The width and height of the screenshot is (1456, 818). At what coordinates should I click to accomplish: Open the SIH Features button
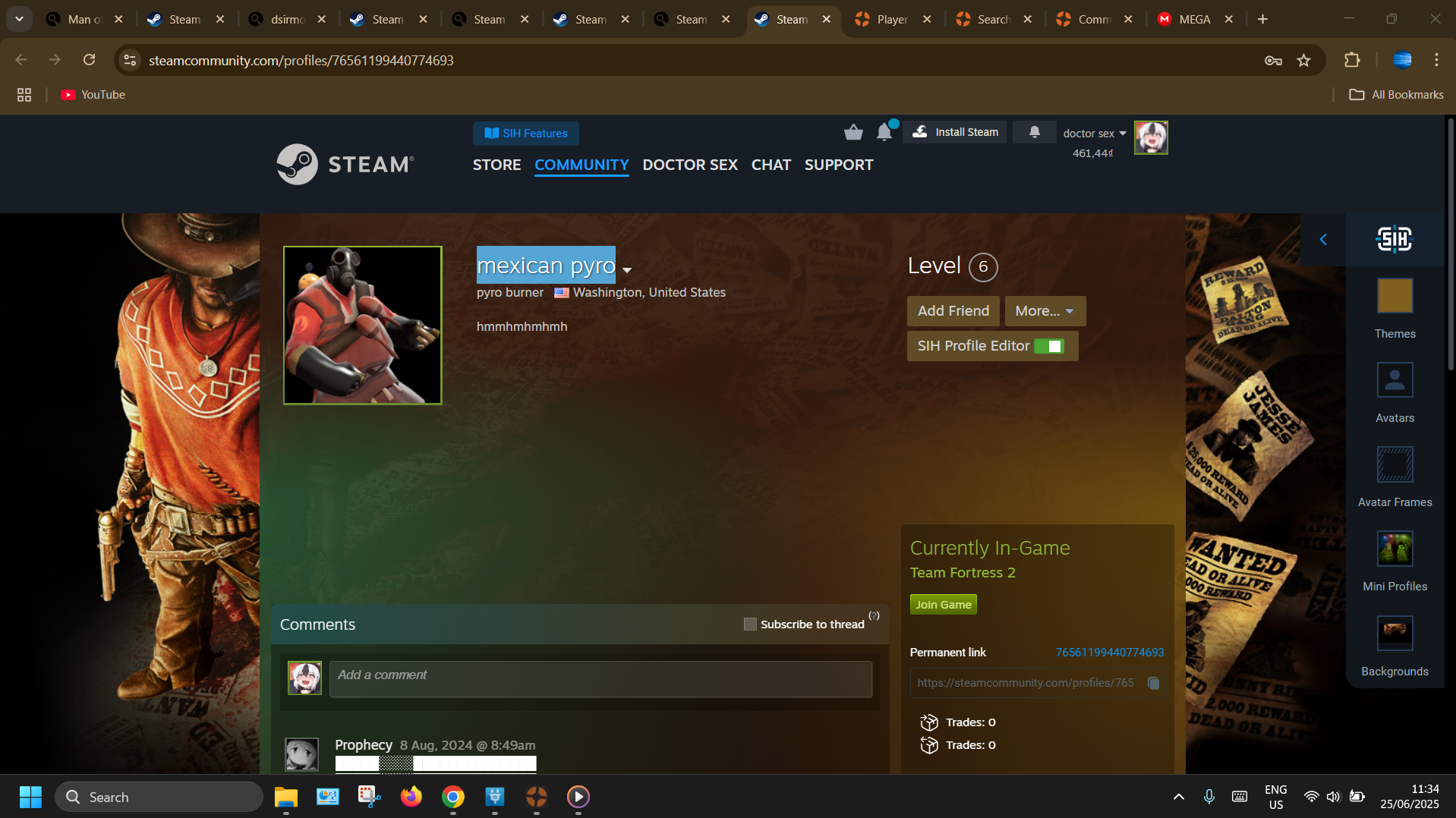[x=525, y=134]
